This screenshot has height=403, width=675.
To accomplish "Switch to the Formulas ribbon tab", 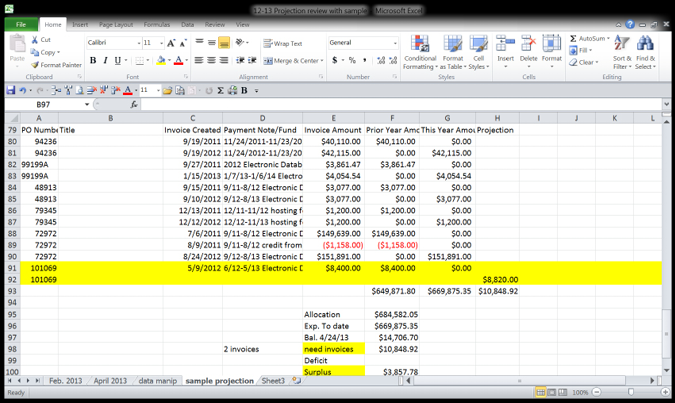I will tap(156, 24).
